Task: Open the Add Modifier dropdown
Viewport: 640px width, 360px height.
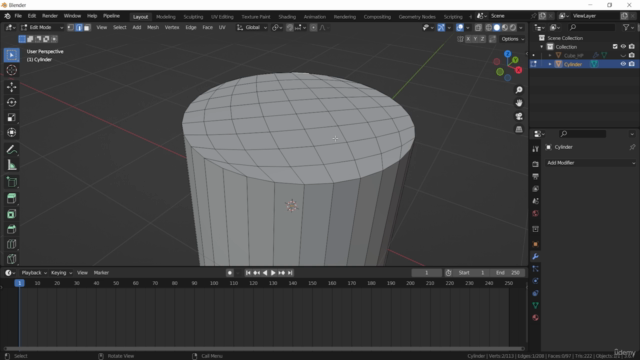Action: [x=591, y=163]
